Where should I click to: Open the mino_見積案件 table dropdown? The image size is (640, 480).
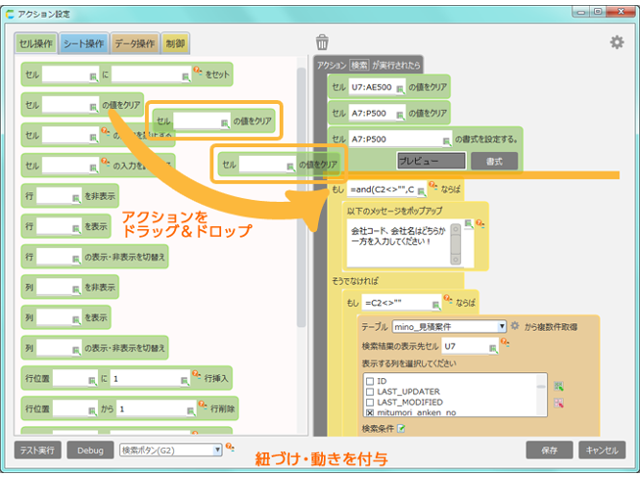(x=448, y=326)
